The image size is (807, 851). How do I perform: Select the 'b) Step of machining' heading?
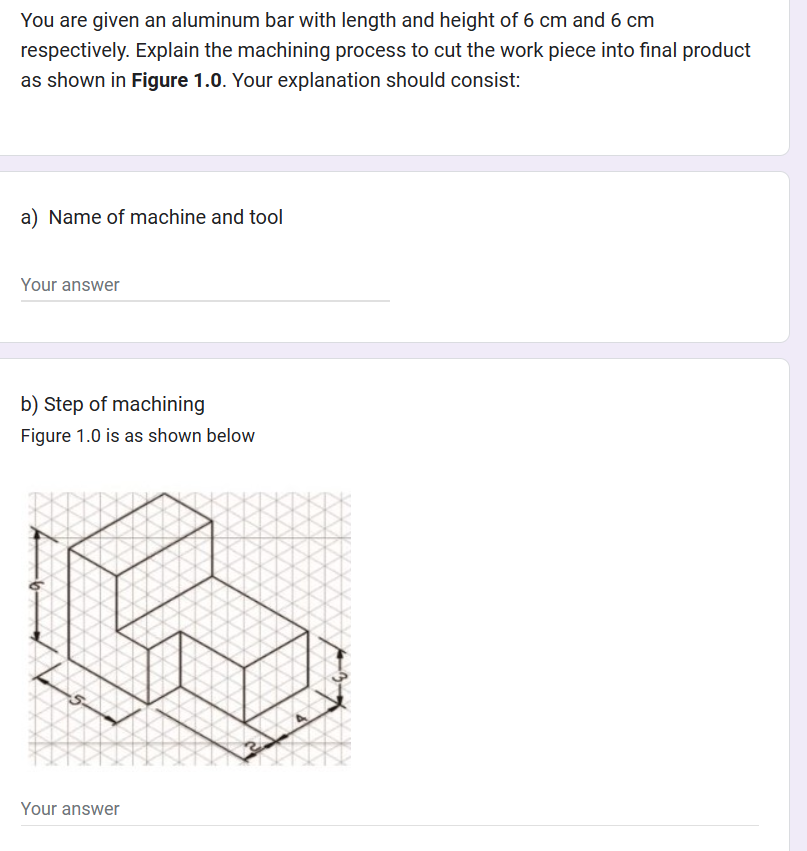point(113,404)
